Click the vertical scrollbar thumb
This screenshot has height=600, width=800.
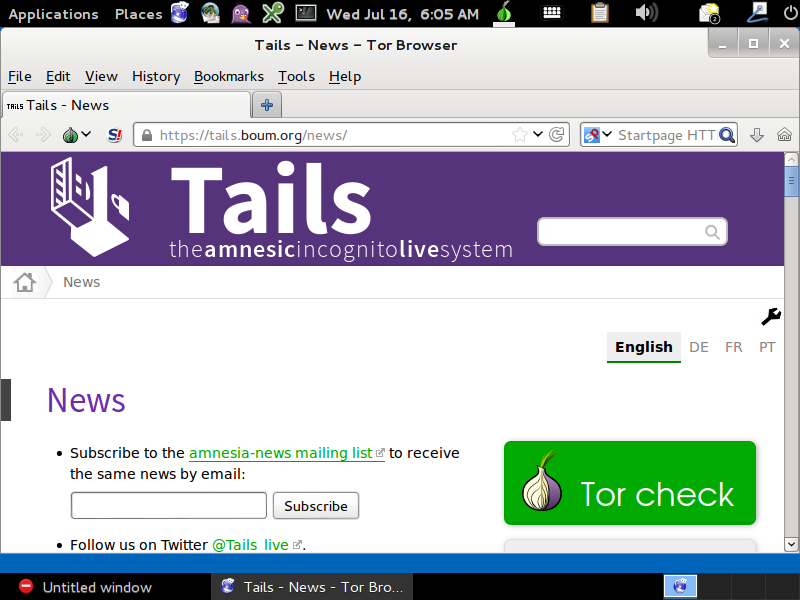click(791, 181)
